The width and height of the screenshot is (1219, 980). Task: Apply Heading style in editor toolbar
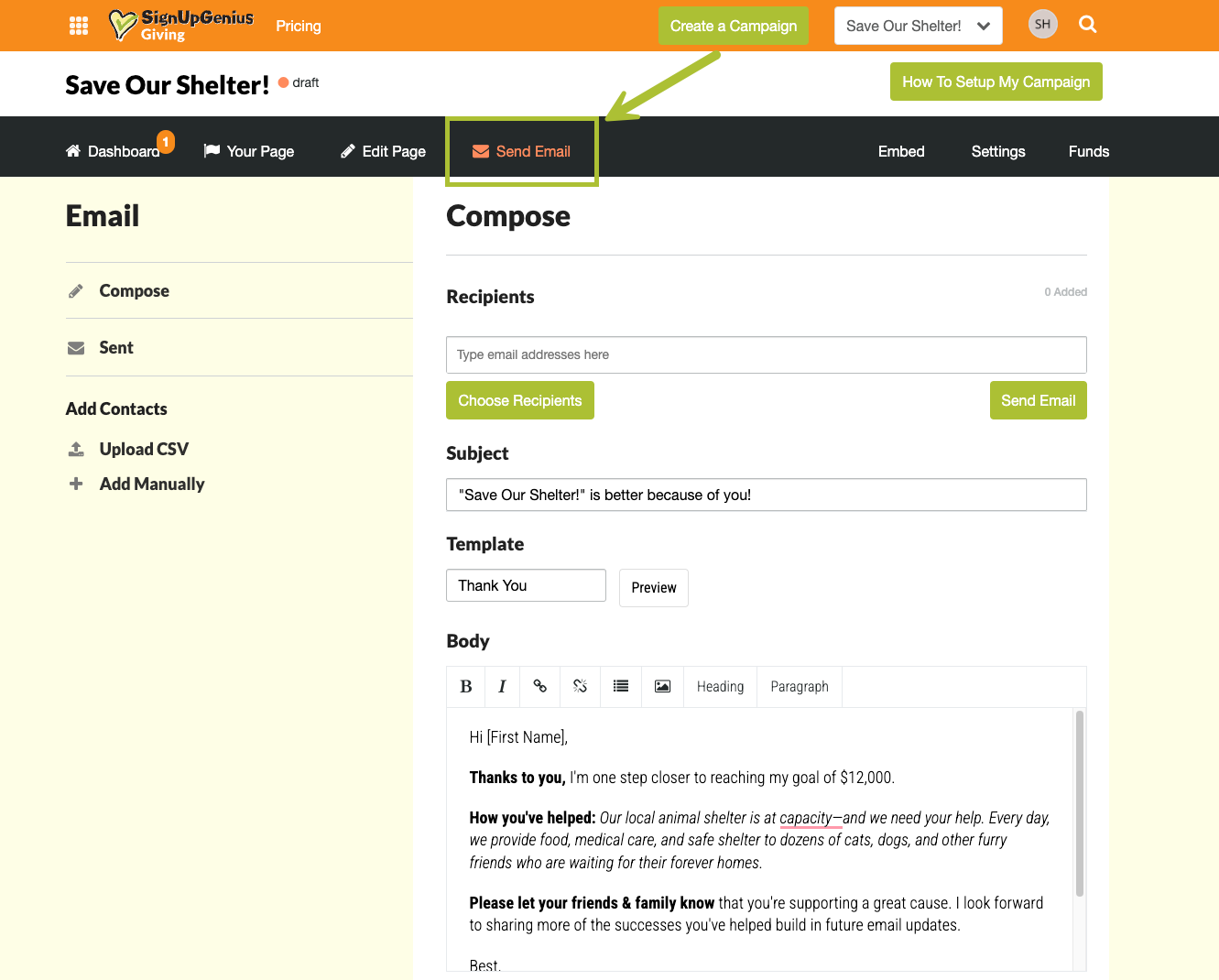(x=720, y=687)
